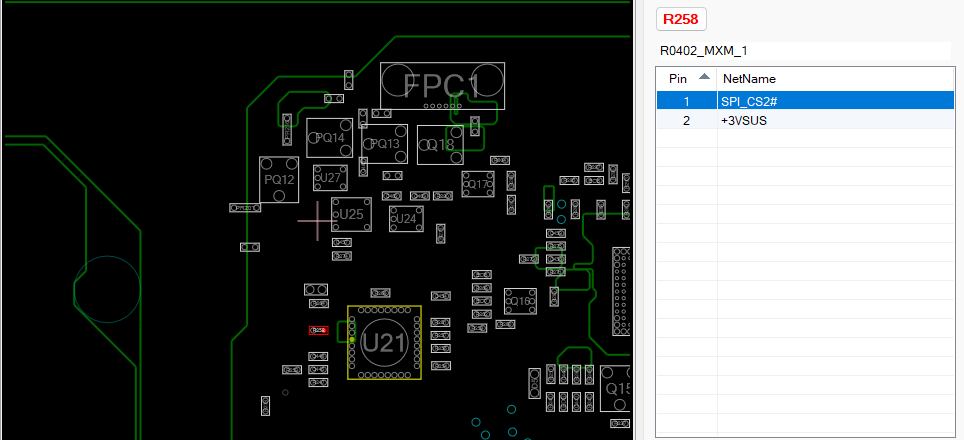Select the U24 component
Image resolution: width=964 pixels, height=440 pixels.
point(406,219)
